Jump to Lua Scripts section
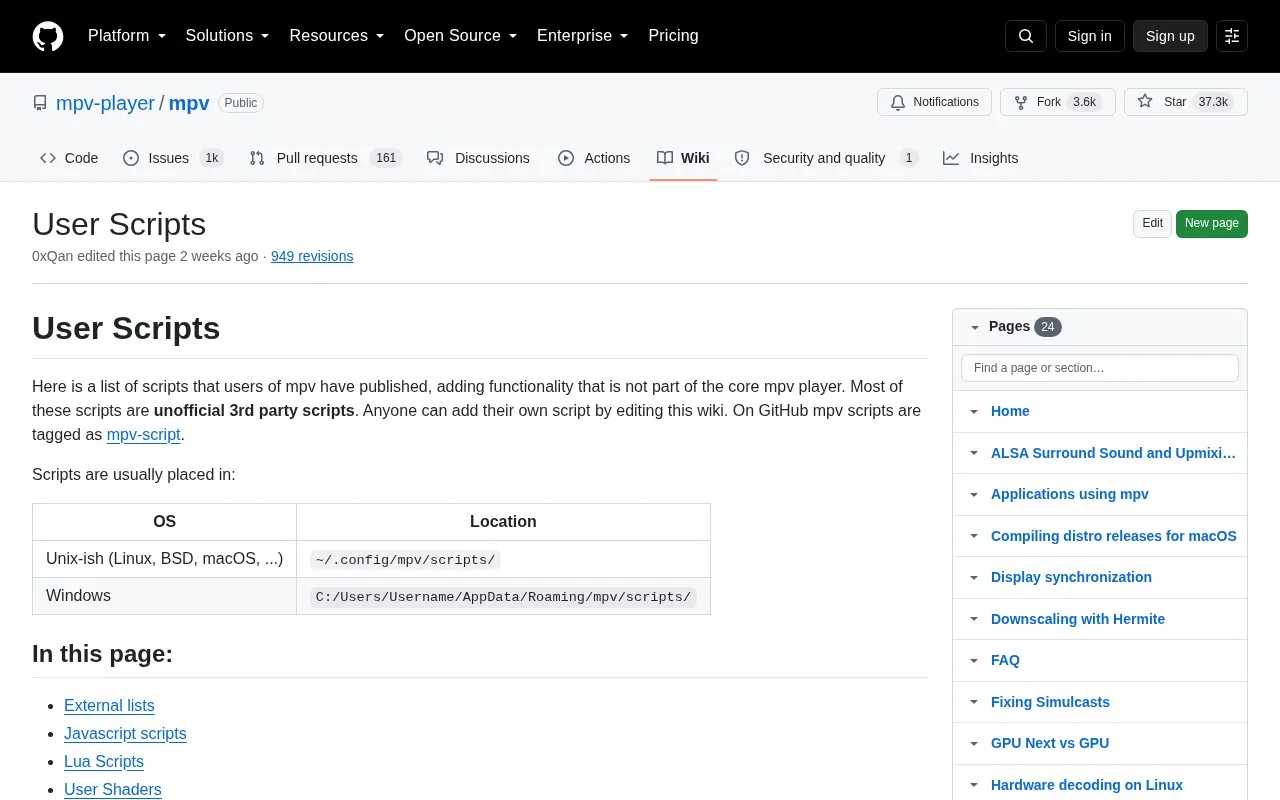This screenshot has height=800, width=1280. pyautogui.click(x=104, y=762)
